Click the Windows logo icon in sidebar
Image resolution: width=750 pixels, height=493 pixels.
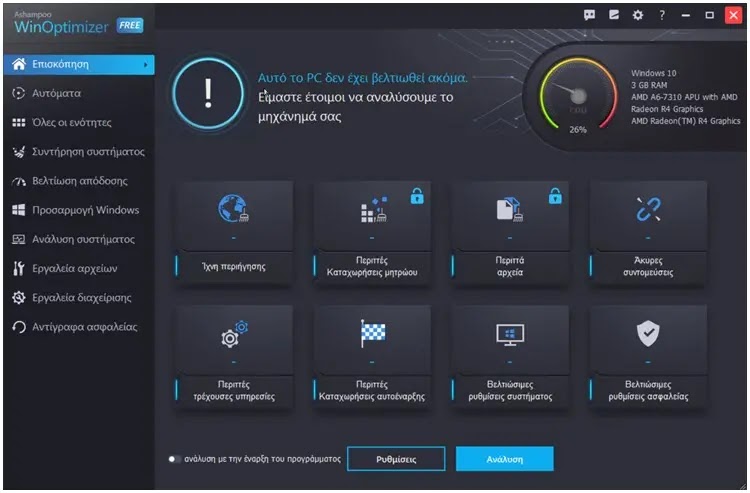tap(18, 210)
